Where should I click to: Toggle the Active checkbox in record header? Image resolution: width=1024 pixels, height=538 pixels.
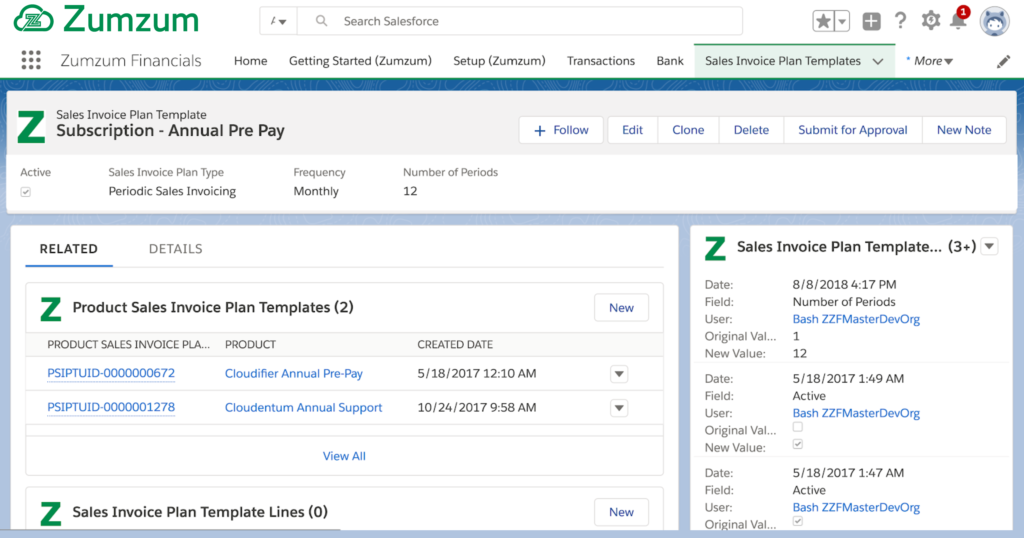tap(25, 192)
